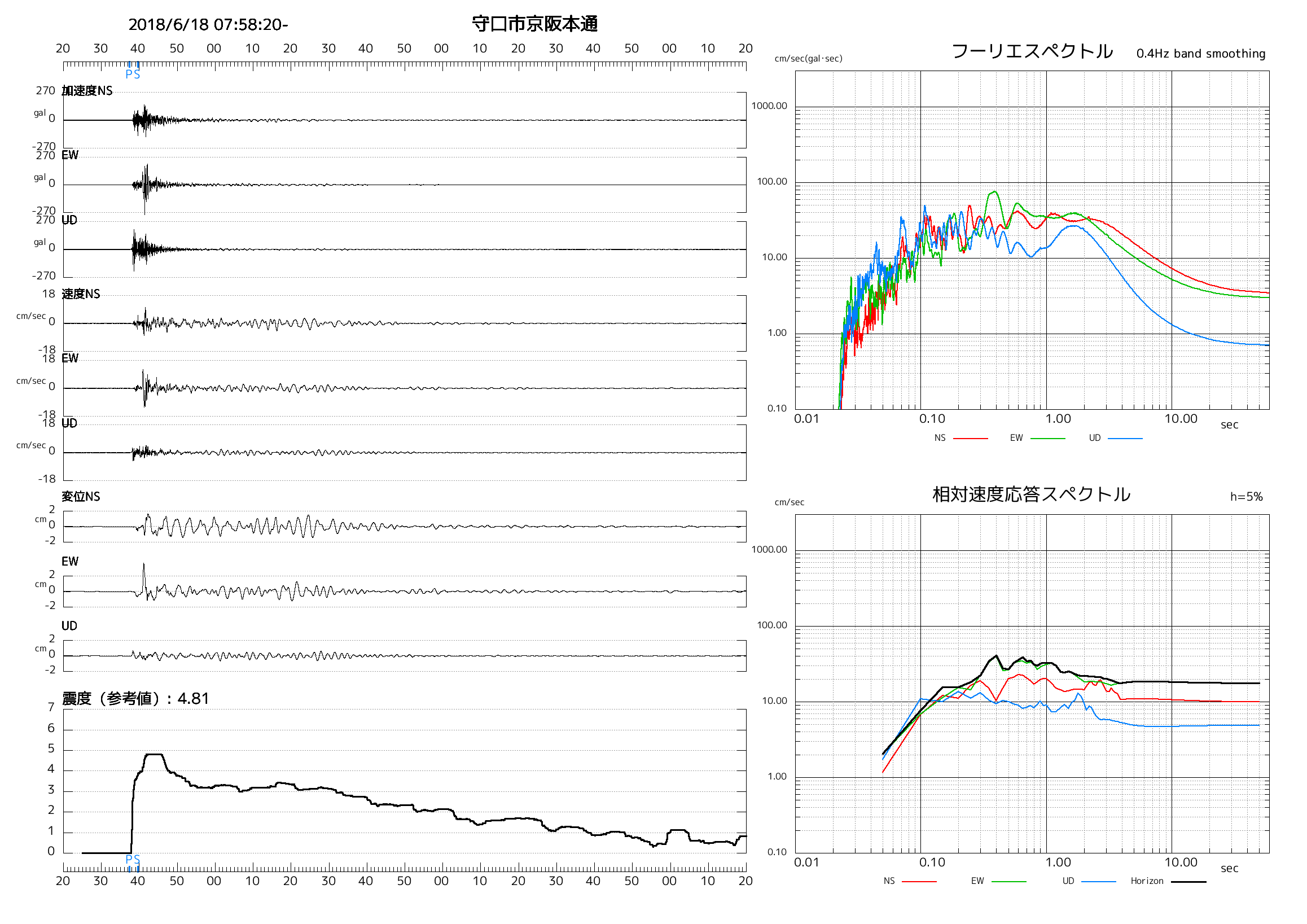Click the red NS legend line in Fourier plot
Screen dimensions: 1307x924
point(971,439)
